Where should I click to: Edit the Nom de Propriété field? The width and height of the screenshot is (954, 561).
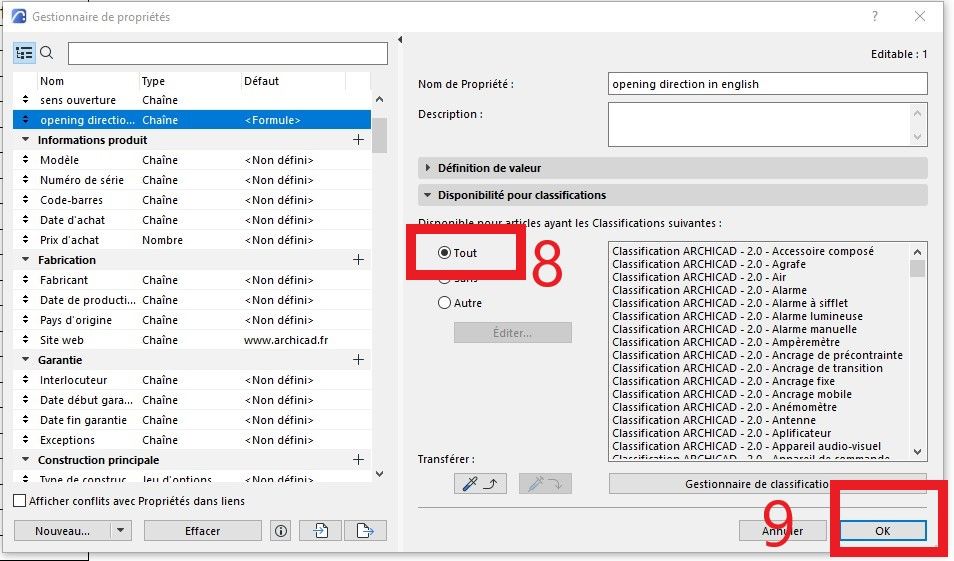click(x=767, y=84)
